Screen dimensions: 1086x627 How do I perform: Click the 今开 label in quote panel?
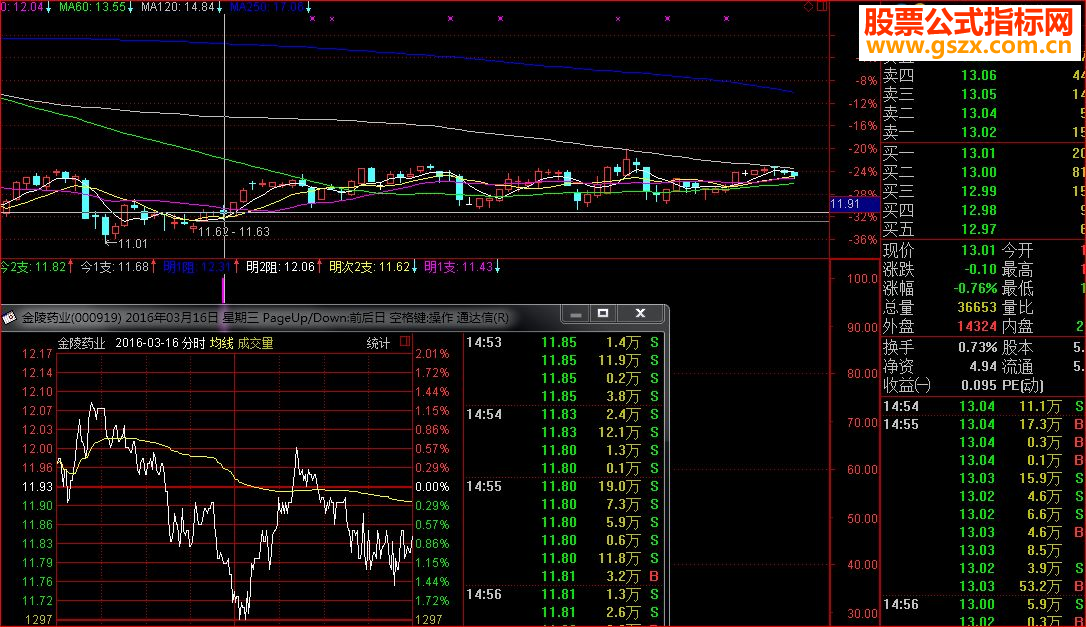click(x=1017, y=250)
